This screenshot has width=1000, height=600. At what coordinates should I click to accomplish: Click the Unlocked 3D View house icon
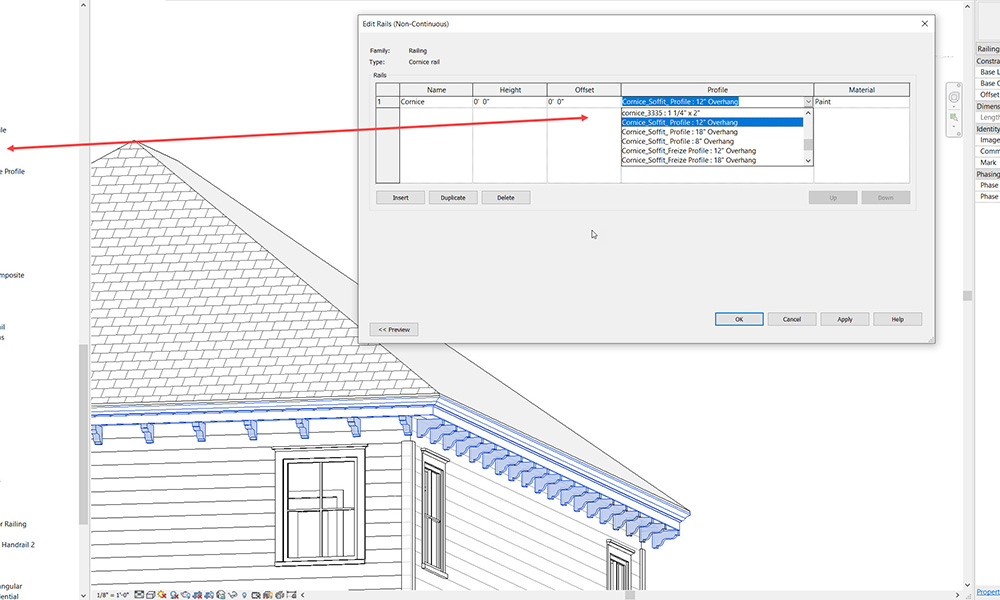[221, 595]
